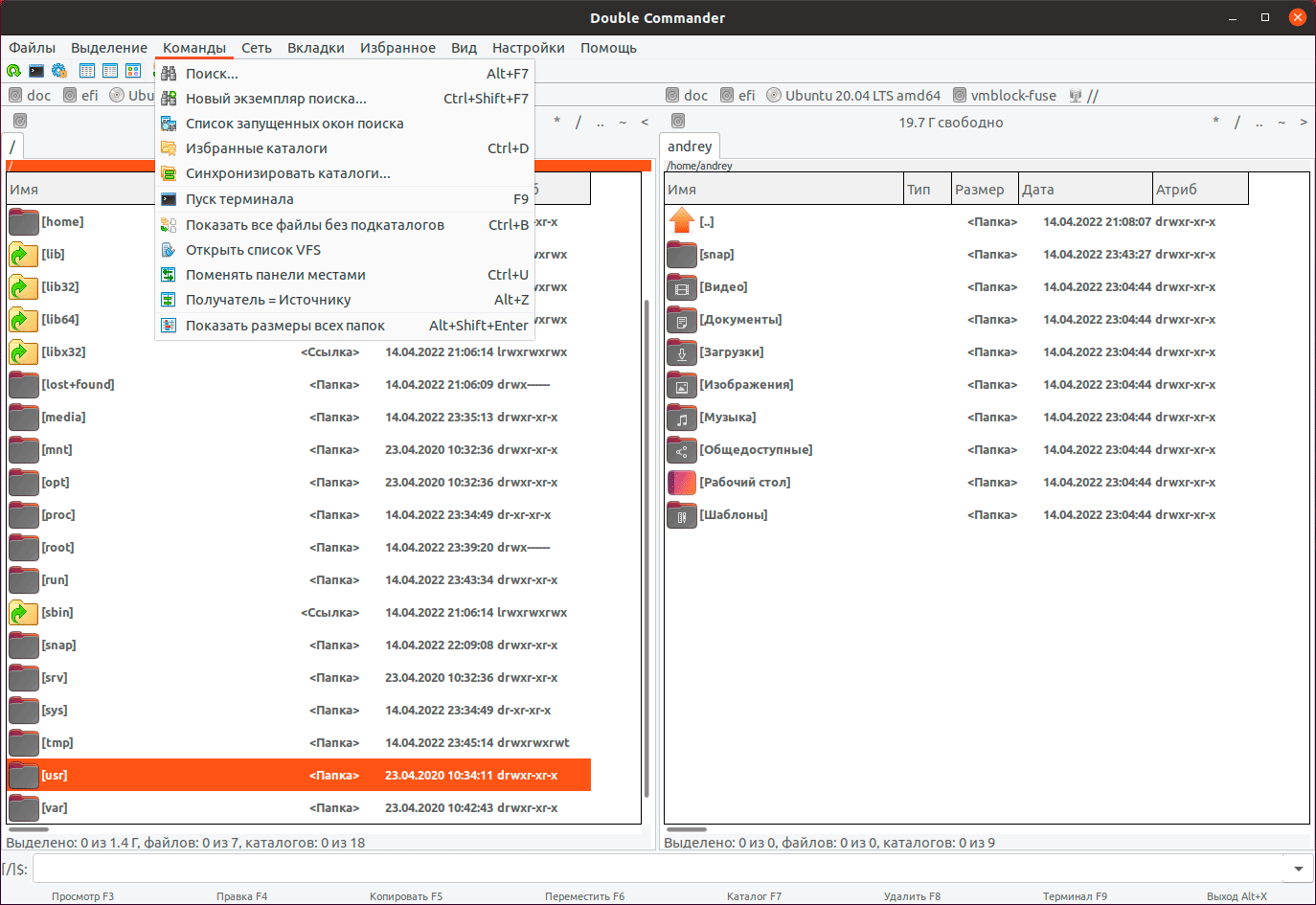Switch to thumbnails view toolbar icon

(133, 71)
